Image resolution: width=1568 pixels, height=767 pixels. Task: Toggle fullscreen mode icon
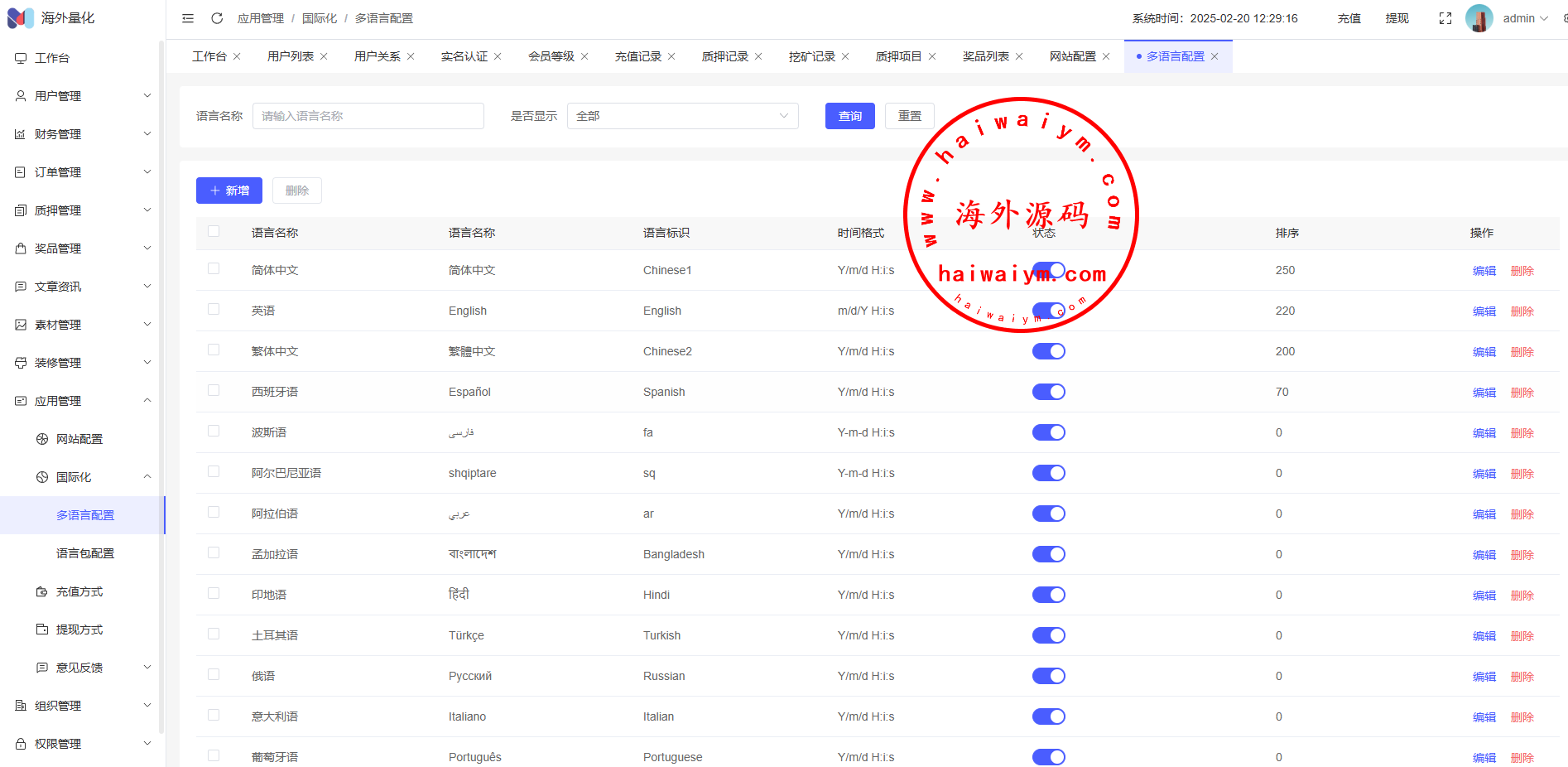click(1445, 18)
